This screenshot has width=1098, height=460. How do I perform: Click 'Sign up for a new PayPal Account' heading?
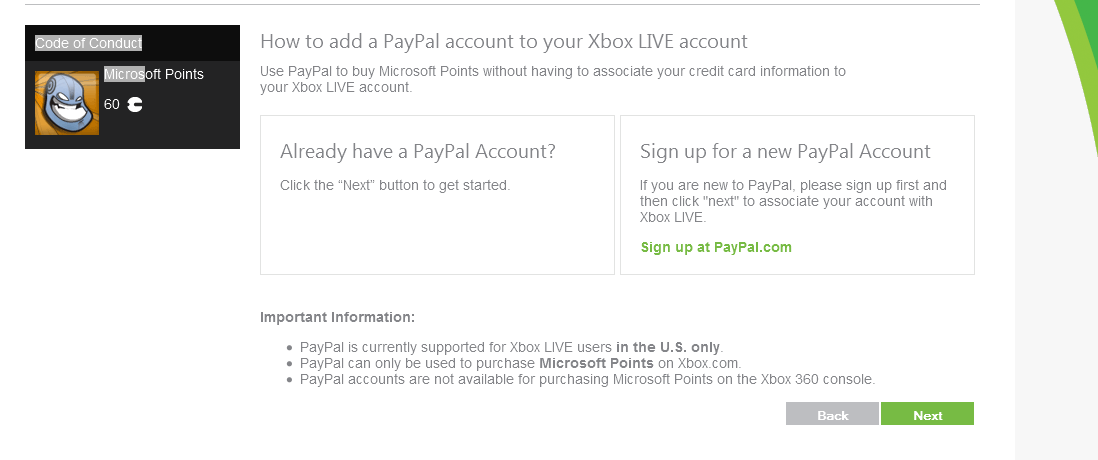(x=785, y=152)
